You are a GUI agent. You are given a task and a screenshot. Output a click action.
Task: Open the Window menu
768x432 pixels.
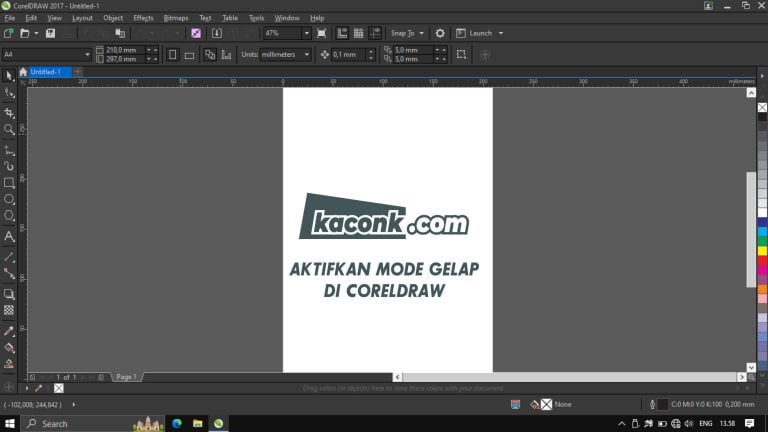287,18
